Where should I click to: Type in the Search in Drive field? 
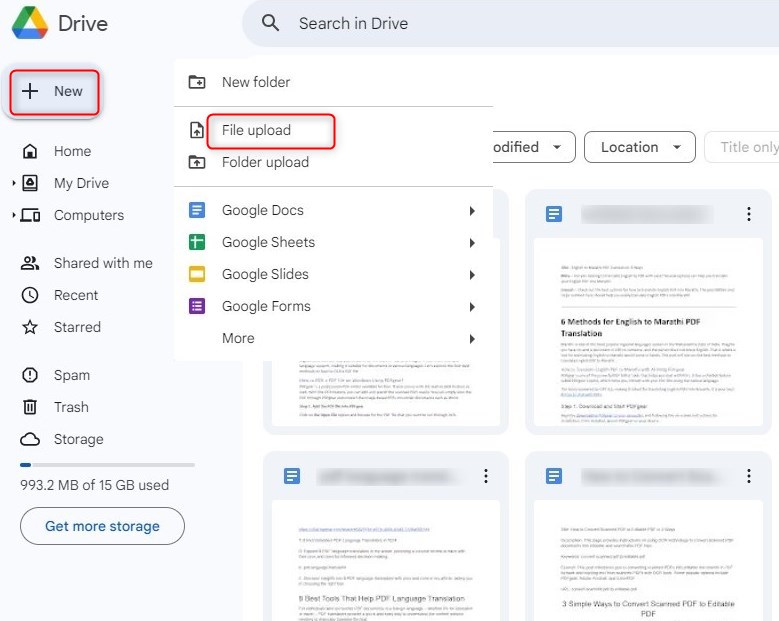pos(500,23)
